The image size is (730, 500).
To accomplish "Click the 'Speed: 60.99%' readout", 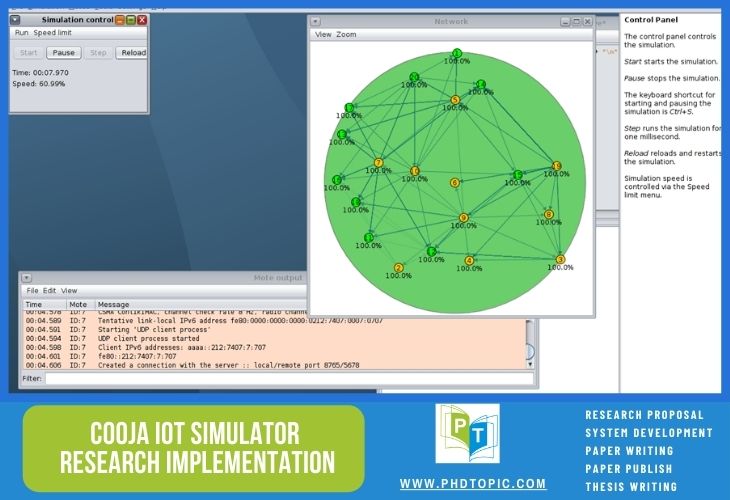I will click(x=39, y=84).
